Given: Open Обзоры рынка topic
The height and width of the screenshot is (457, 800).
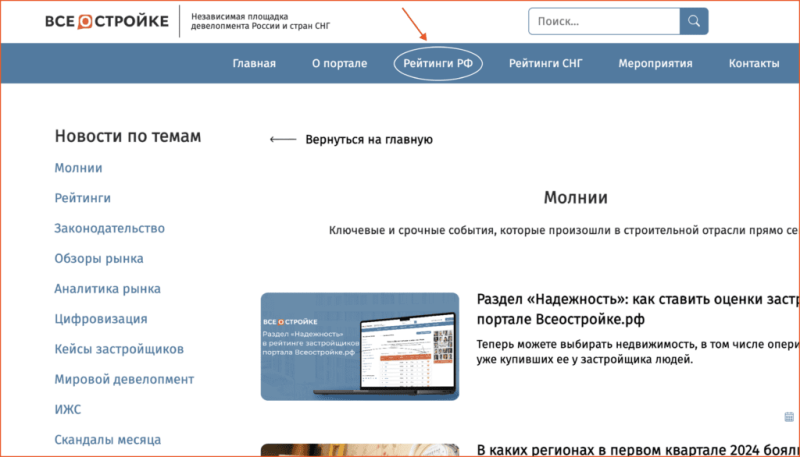Looking at the screenshot, I should 99,259.
